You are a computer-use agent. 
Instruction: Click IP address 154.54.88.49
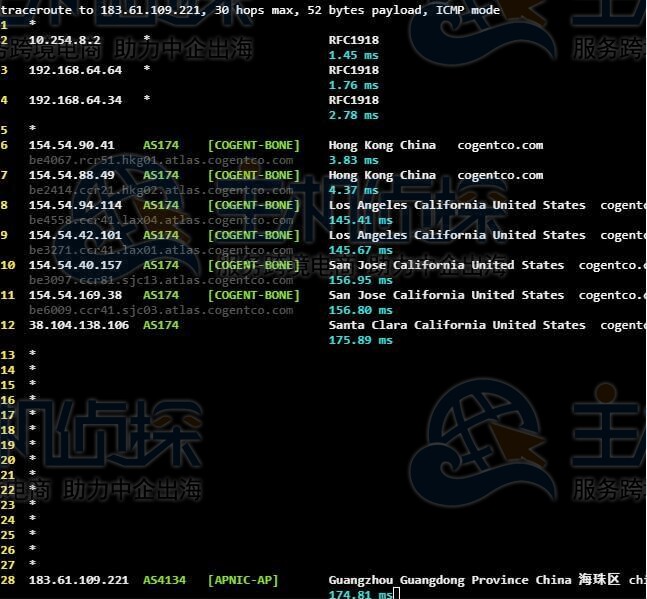(71, 175)
